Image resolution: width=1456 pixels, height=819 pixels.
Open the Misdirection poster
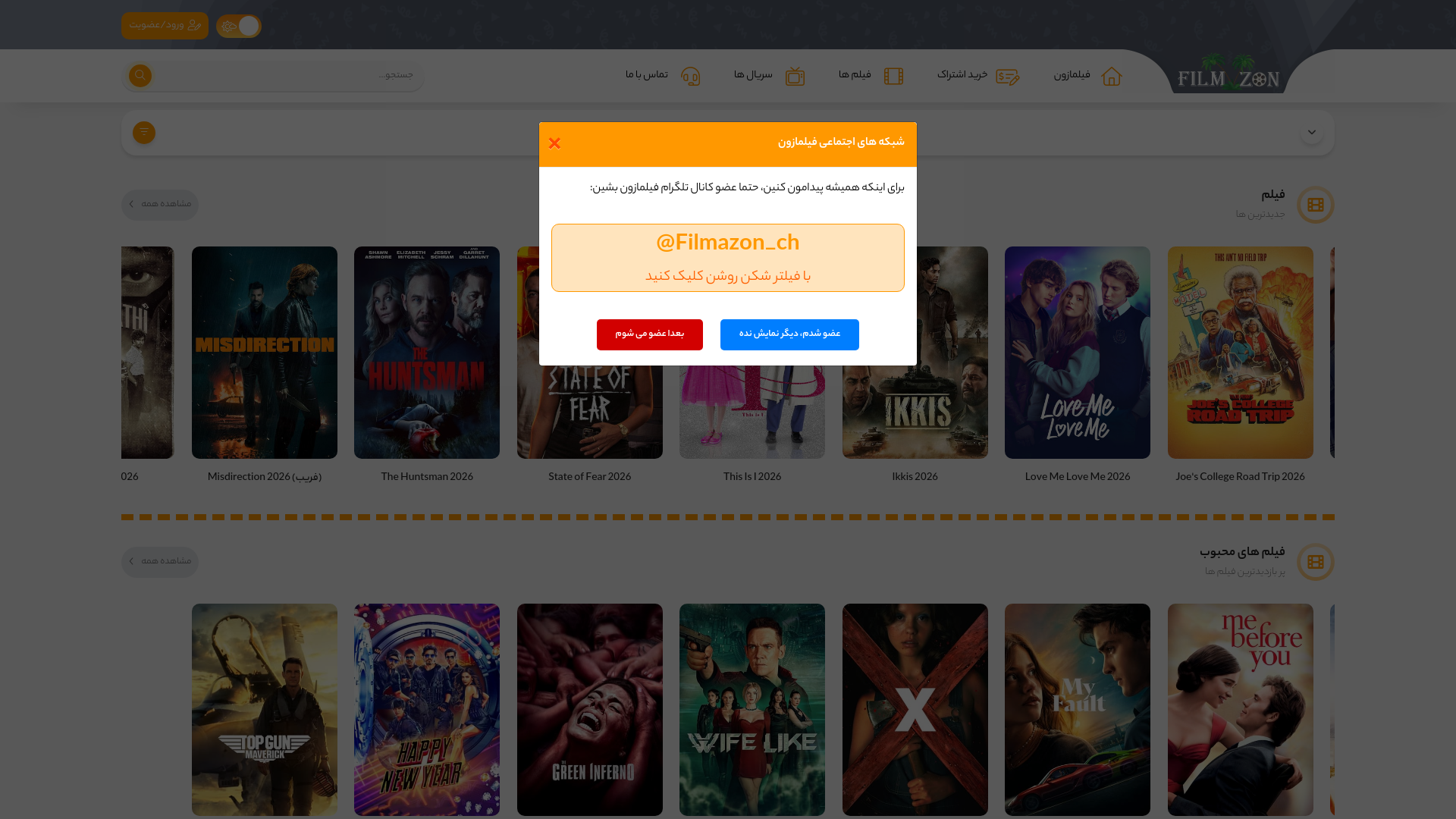(x=265, y=353)
